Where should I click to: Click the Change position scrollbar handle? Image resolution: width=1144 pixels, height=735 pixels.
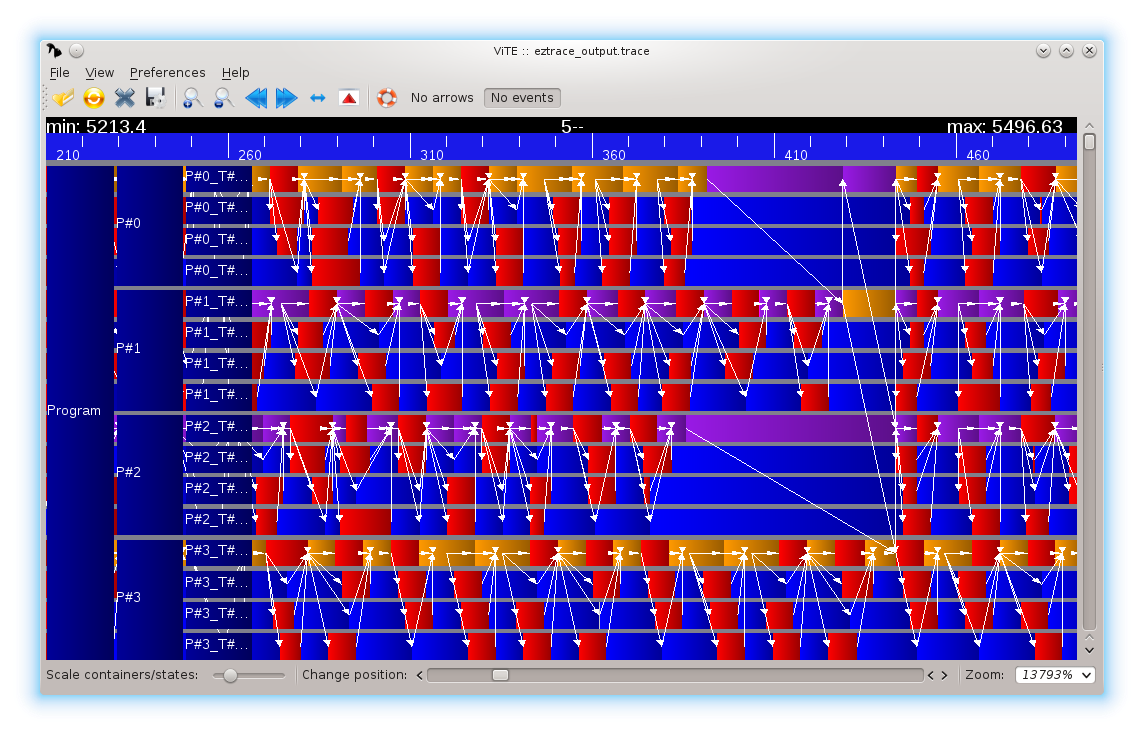tap(500, 675)
